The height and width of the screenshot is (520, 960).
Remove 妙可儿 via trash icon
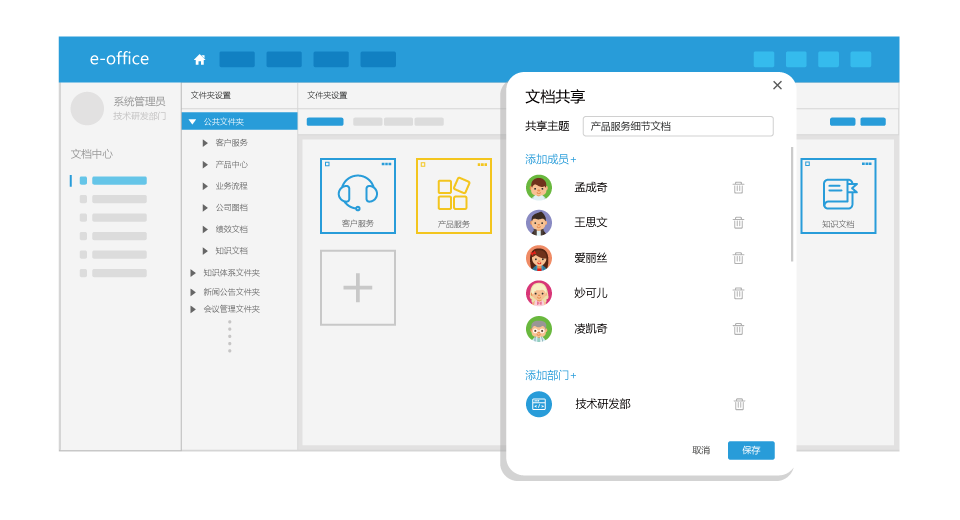coord(738,293)
